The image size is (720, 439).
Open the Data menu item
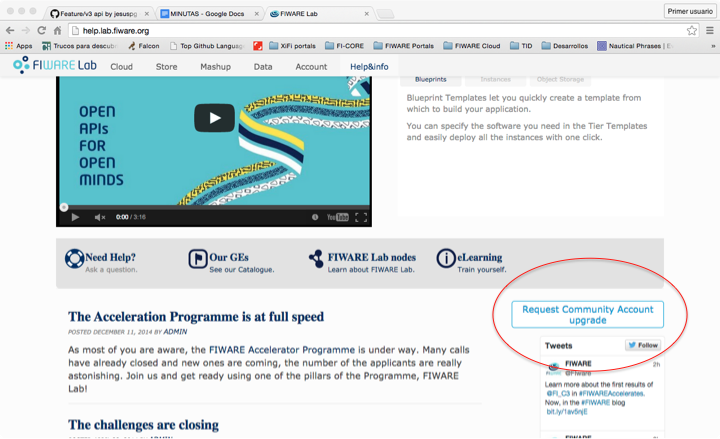click(x=263, y=67)
